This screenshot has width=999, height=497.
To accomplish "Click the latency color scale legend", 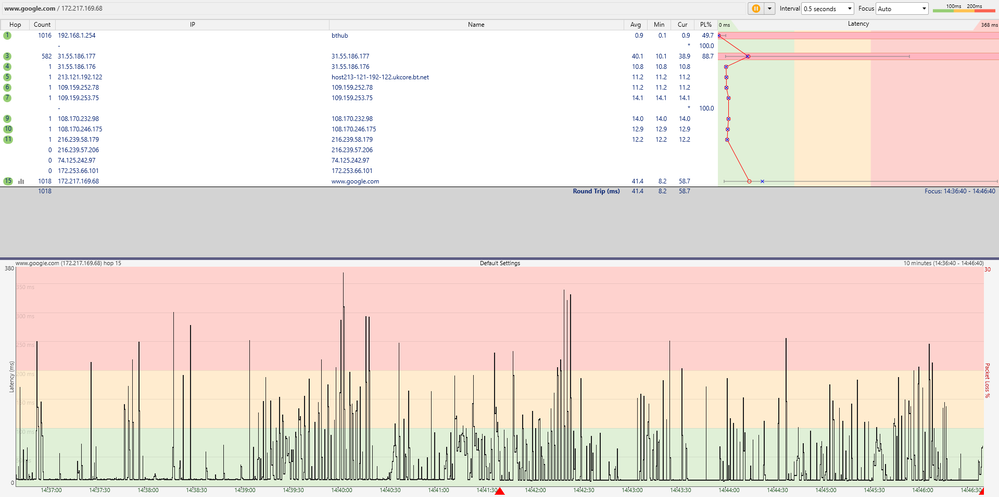I will tap(963, 8).
